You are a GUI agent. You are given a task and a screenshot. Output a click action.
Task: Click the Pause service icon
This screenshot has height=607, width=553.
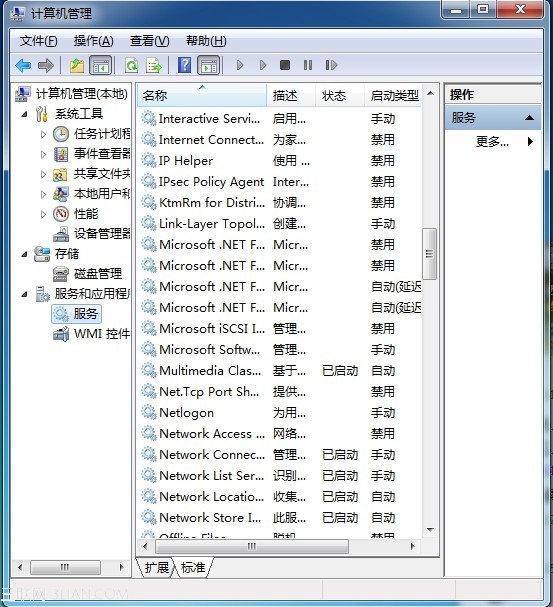point(308,65)
